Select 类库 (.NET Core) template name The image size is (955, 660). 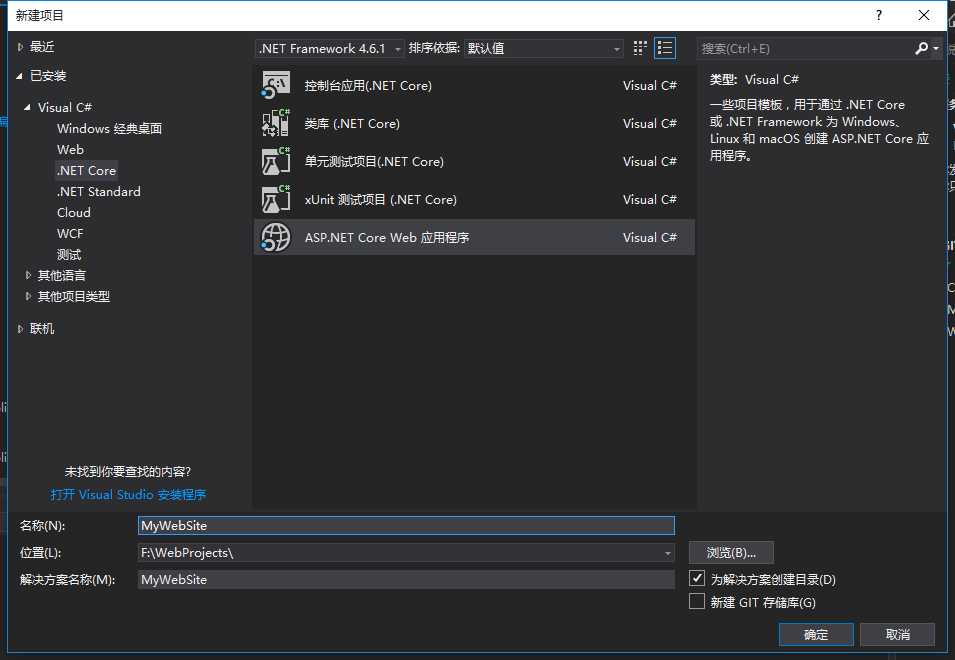352,124
